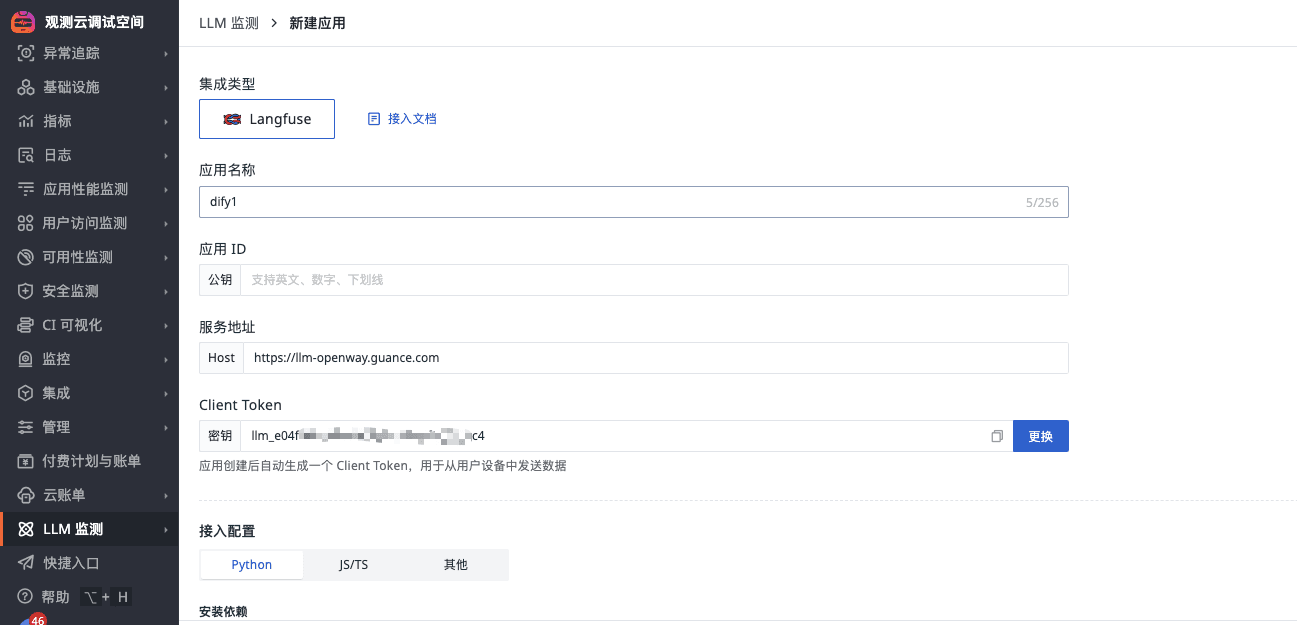
Task: Select the Python configuration tab
Action: (252, 565)
